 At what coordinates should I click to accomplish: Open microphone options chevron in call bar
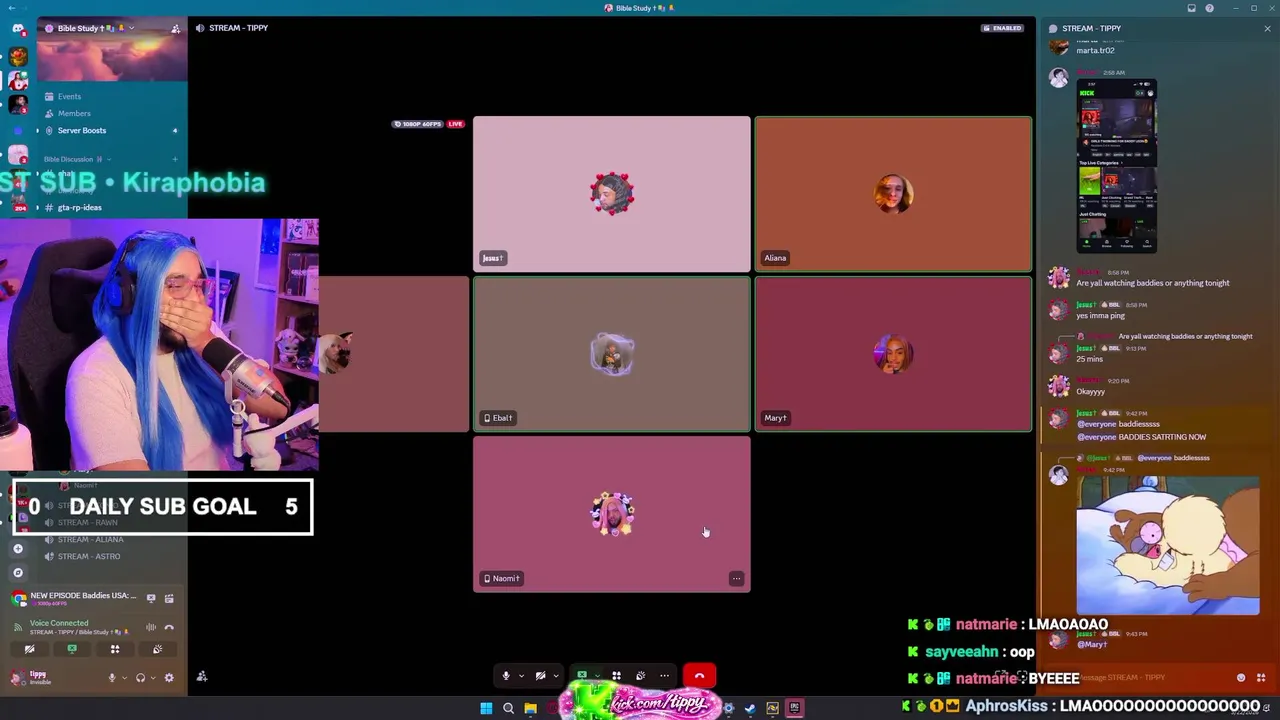click(521, 676)
